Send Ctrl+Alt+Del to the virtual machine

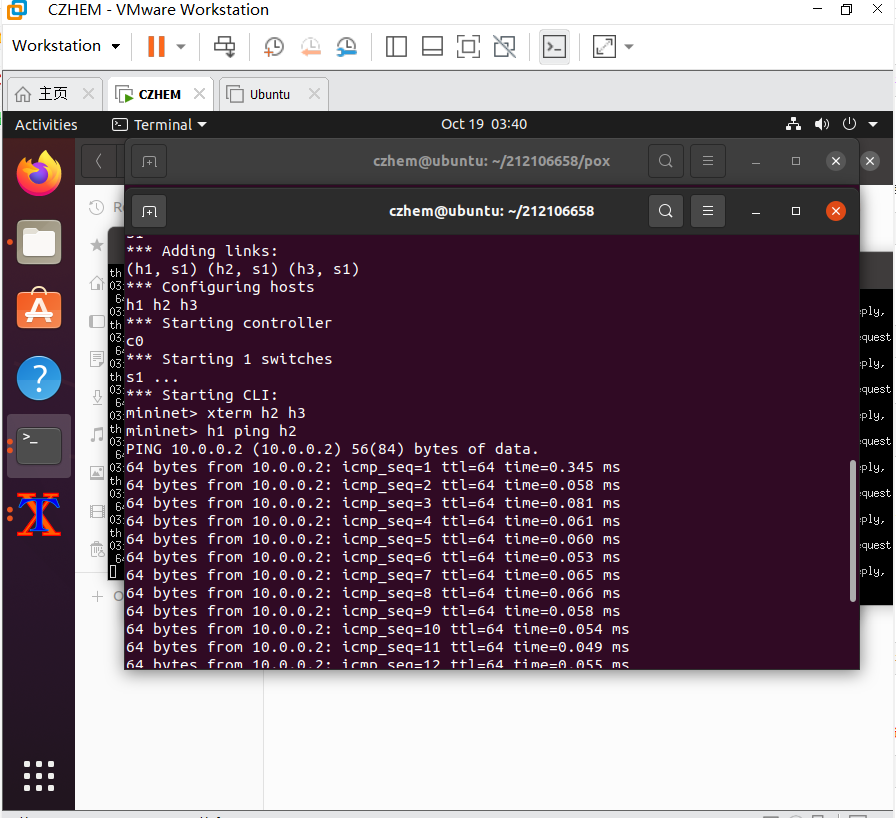225,46
